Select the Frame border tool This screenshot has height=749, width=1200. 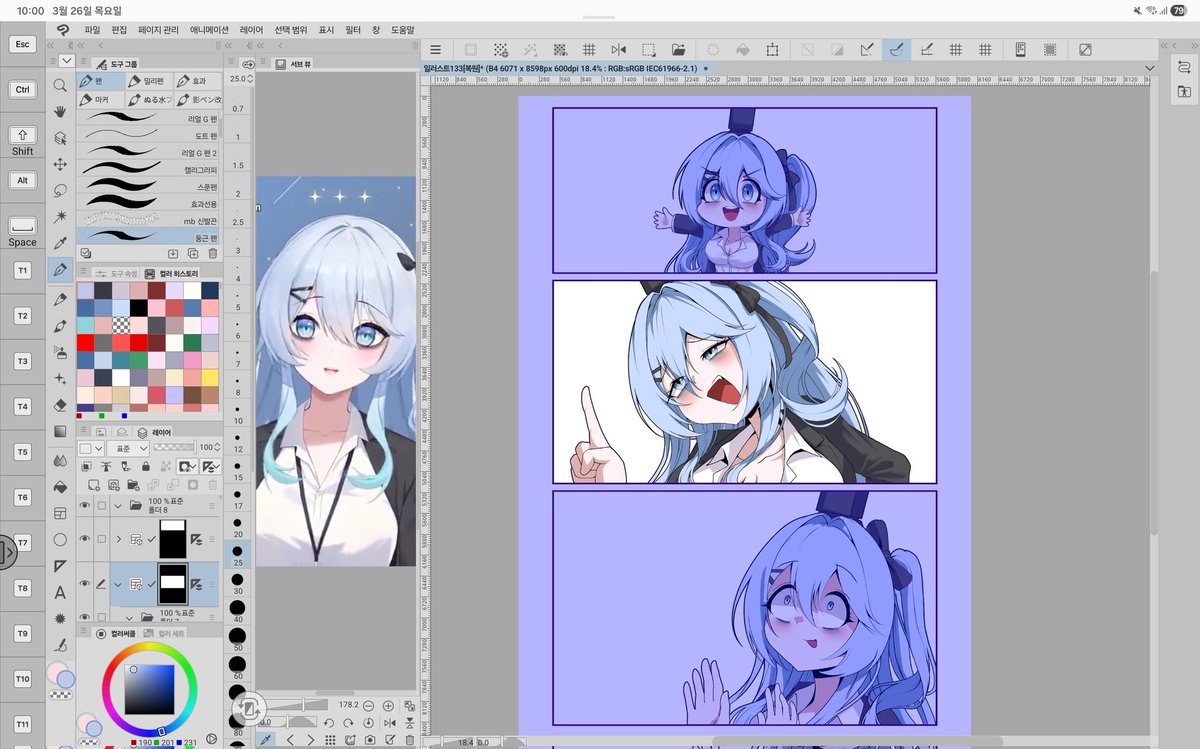pyautogui.click(x=60, y=513)
